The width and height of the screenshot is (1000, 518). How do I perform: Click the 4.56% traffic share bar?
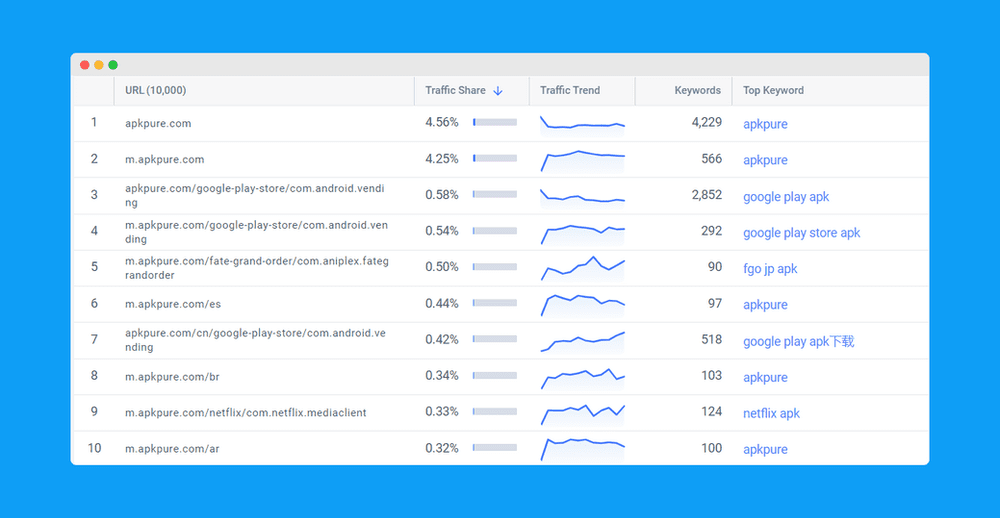pyautogui.click(x=495, y=122)
